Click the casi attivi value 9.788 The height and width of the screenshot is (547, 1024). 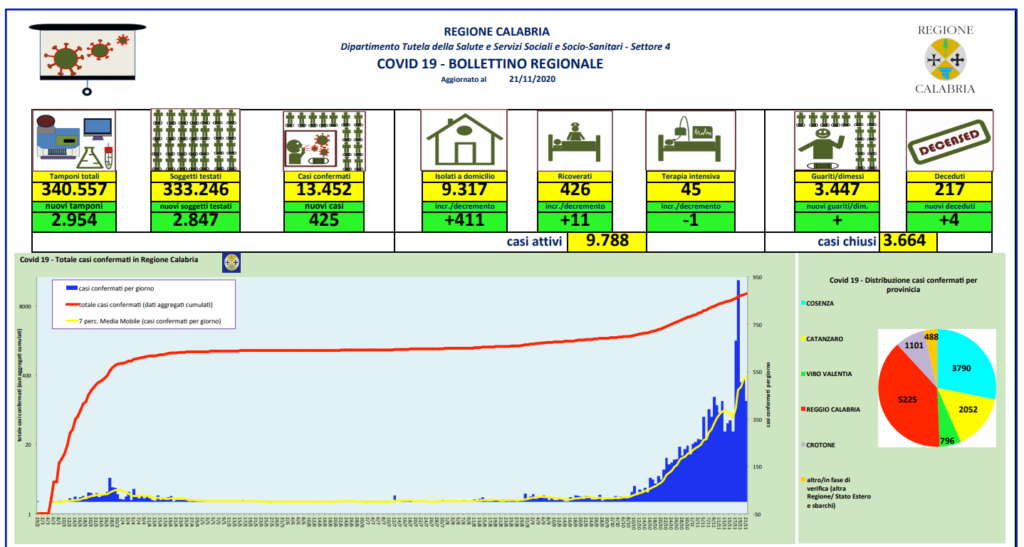[607, 241]
